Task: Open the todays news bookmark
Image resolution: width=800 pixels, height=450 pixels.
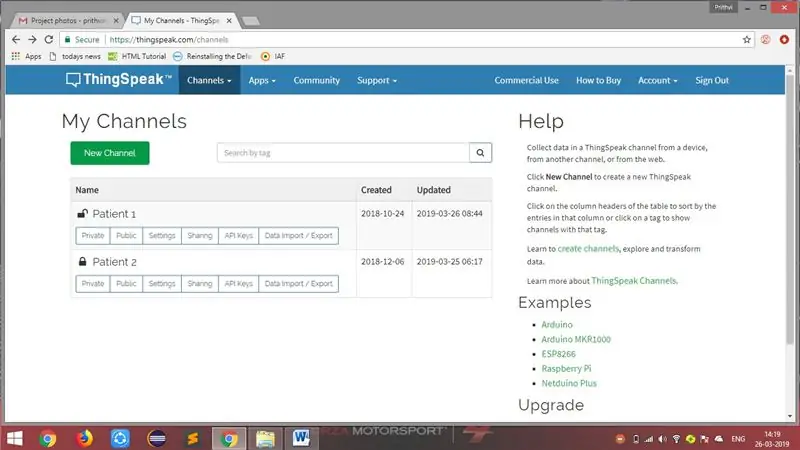Action: tap(75, 56)
